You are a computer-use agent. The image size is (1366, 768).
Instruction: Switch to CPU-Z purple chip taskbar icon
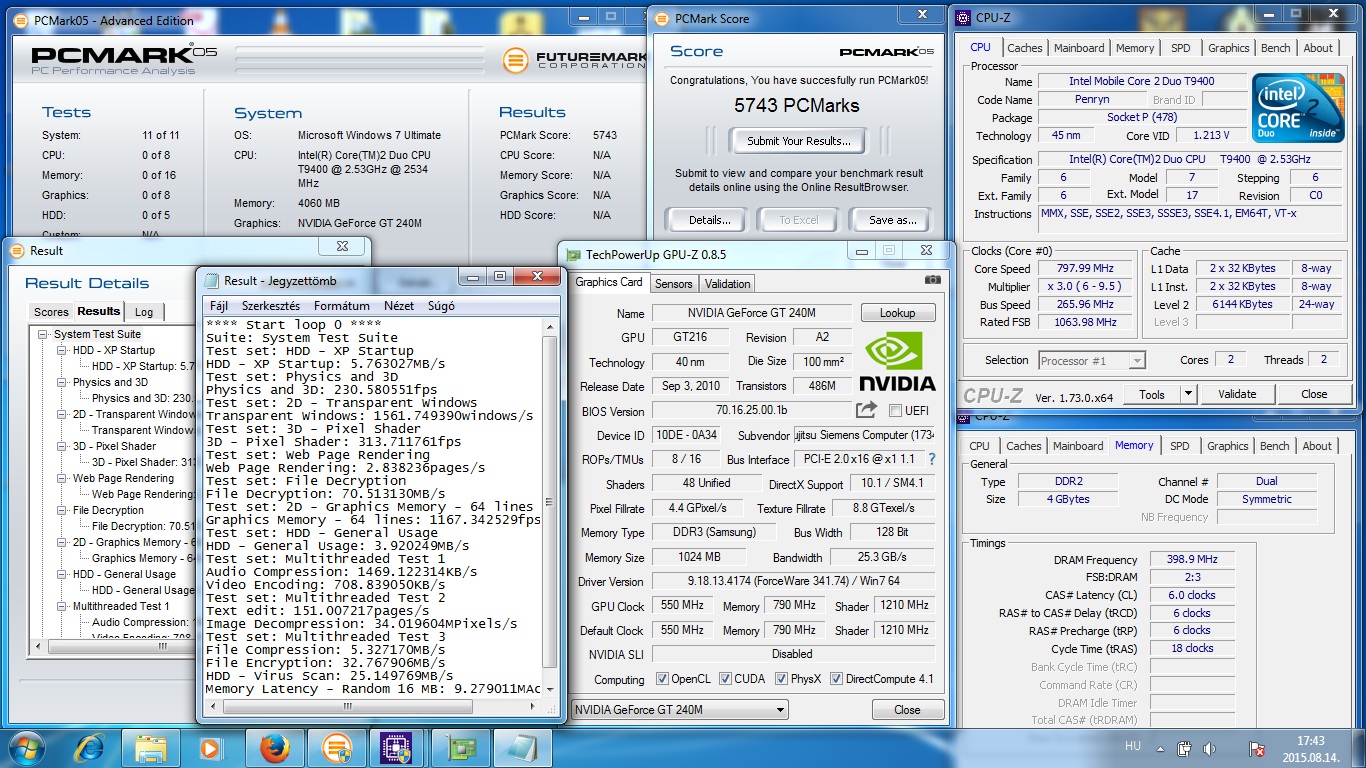click(398, 748)
